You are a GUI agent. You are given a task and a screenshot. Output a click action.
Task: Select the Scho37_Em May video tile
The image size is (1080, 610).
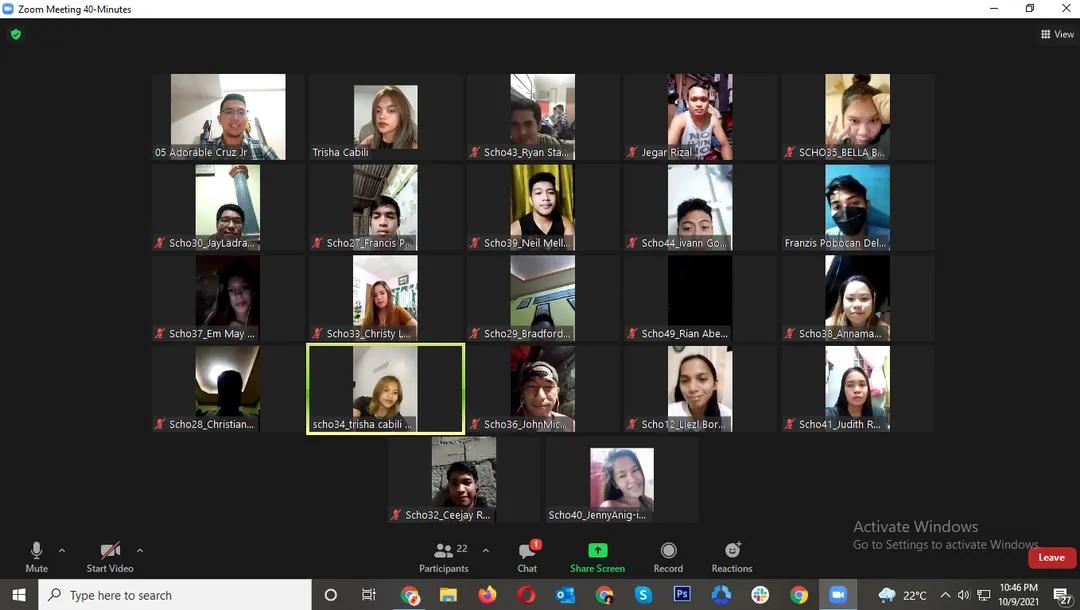[228, 298]
